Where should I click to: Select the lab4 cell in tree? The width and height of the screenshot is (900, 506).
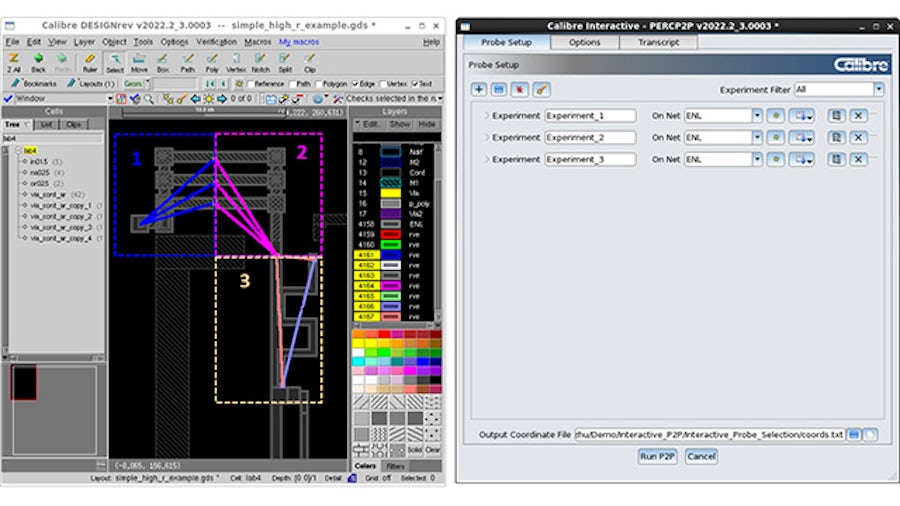(30, 150)
